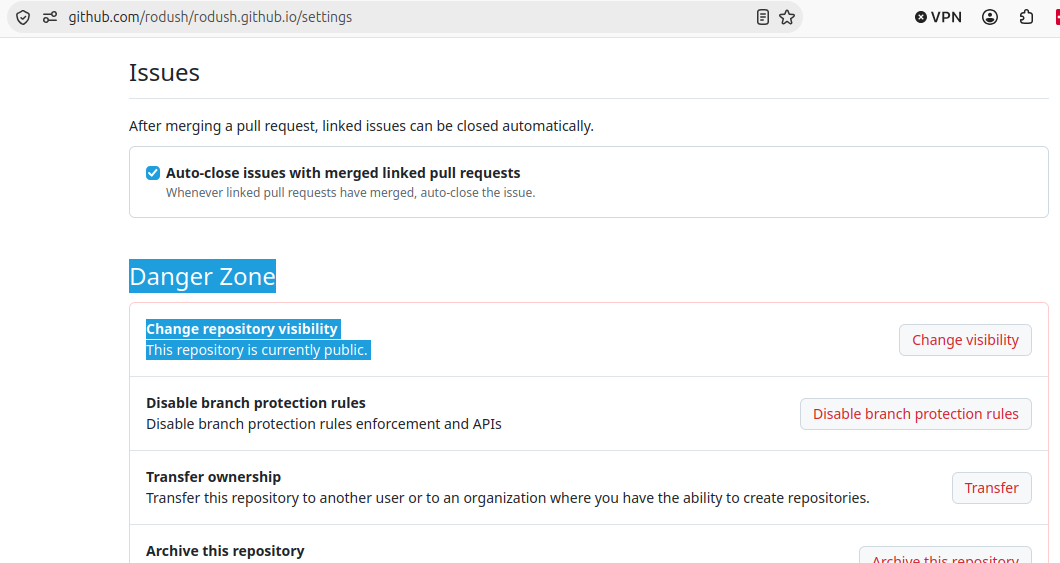Click the github.com URL address field

coord(406,18)
